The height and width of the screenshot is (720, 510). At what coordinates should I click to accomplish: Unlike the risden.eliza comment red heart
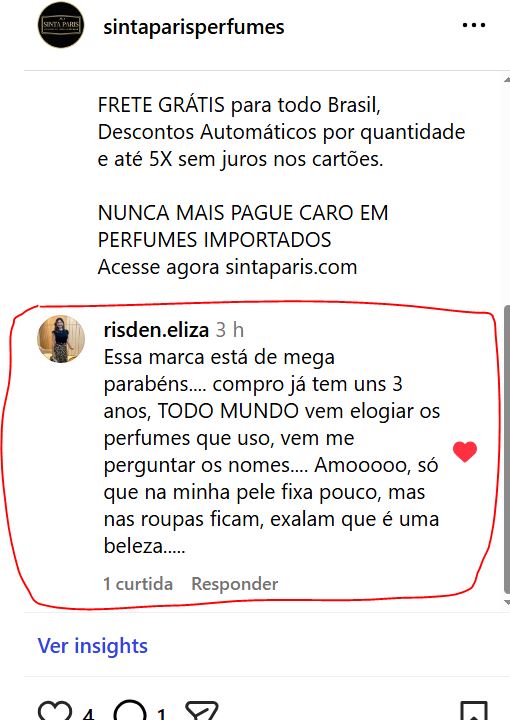465,451
